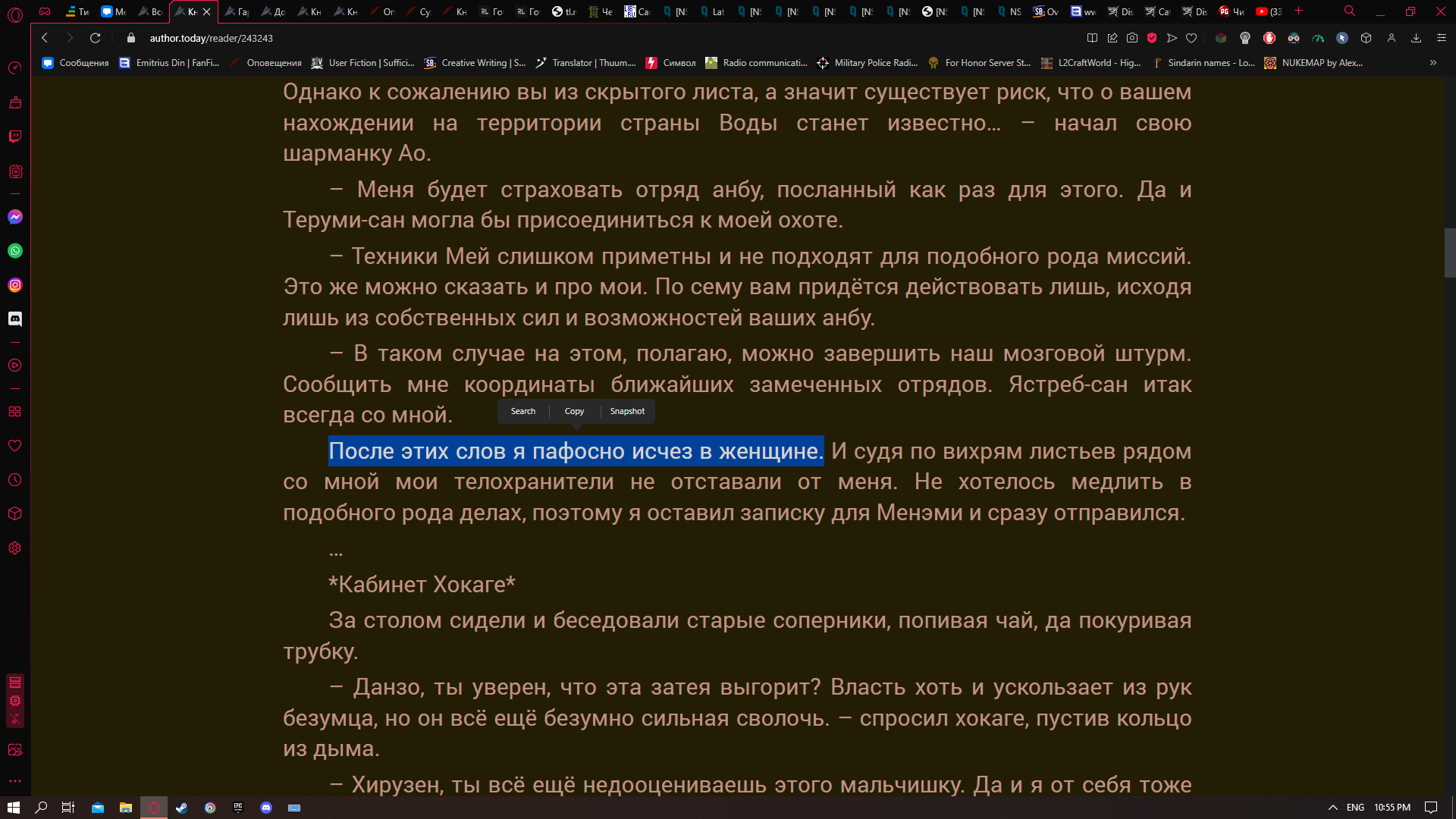This screenshot has width=1456, height=819.
Task: Toggle the ad blocker shield icon
Action: pyautogui.click(x=1152, y=38)
